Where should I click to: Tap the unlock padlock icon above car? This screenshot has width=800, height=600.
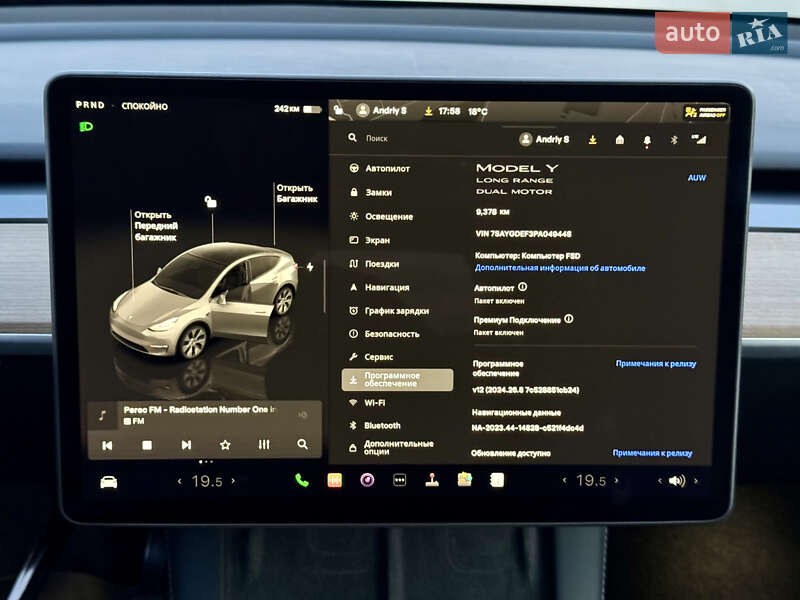pos(210,202)
